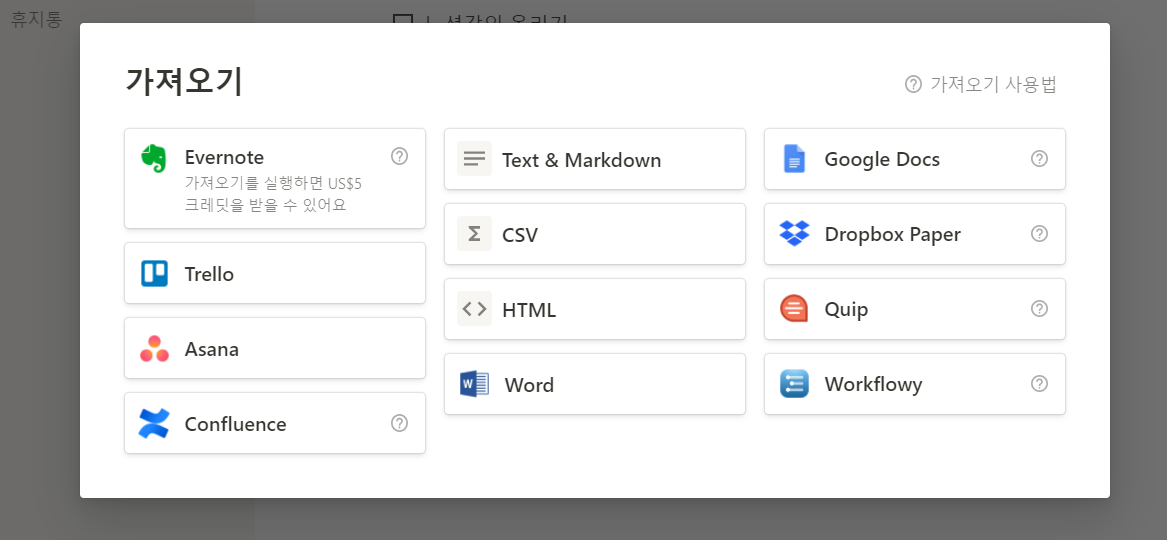Click the CSV sigma icon

click(x=474, y=234)
